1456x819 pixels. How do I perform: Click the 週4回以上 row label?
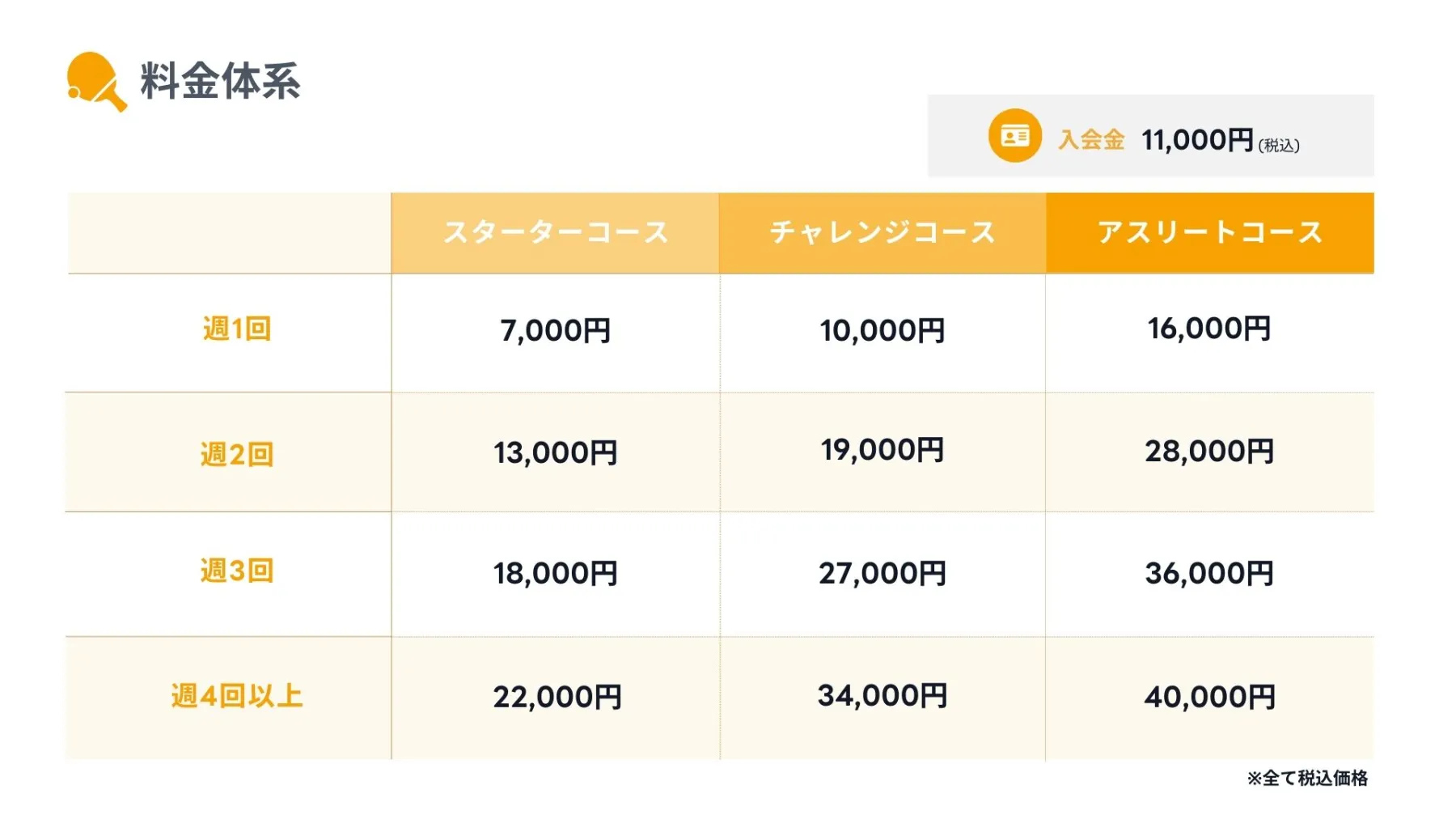pos(236,696)
